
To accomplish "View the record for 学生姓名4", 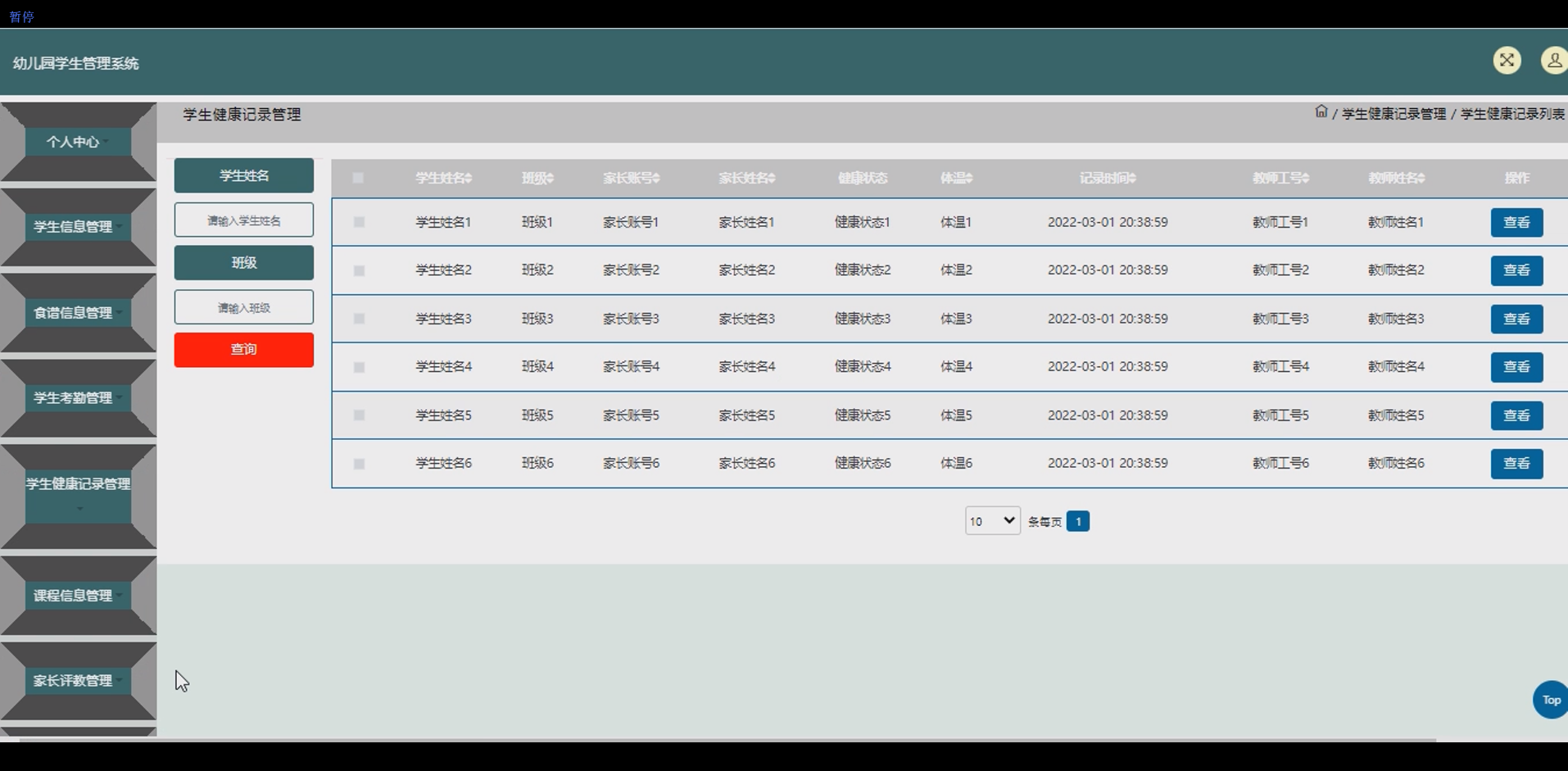I will click(x=1516, y=367).
